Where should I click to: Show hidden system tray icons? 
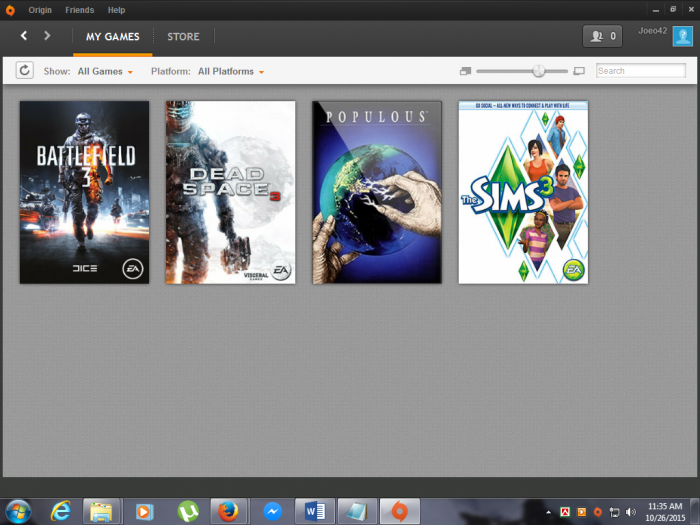[x=549, y=512]
